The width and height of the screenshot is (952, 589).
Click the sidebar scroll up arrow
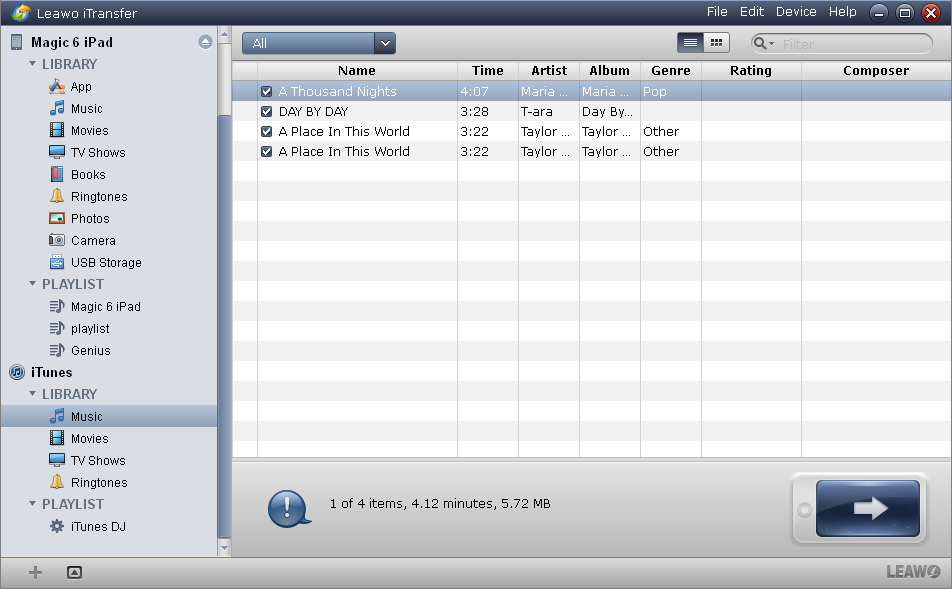pyautogui.click(x=224, y=35)
